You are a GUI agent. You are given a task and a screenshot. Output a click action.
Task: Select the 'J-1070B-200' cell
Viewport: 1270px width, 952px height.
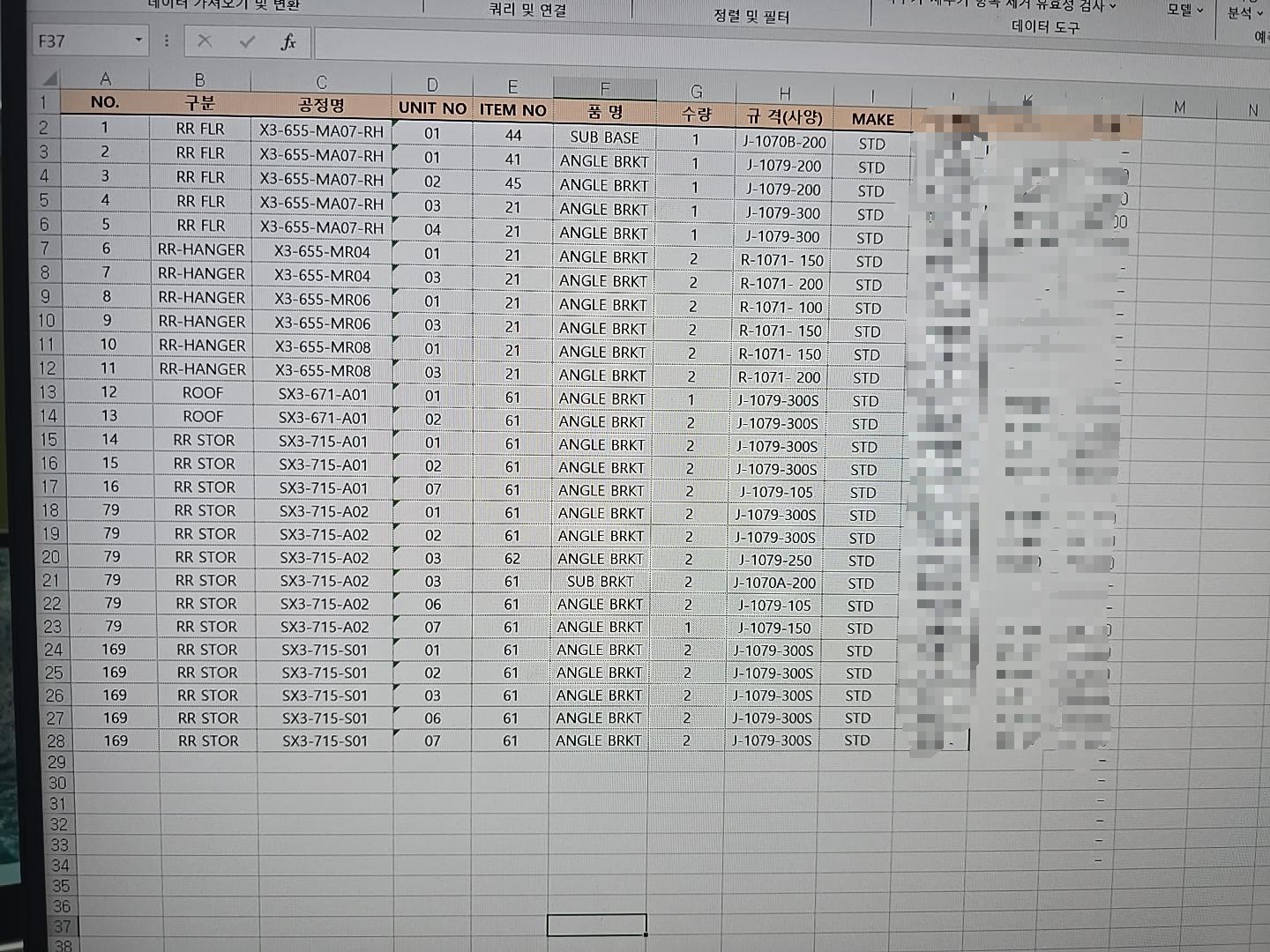tap(784, 142)
